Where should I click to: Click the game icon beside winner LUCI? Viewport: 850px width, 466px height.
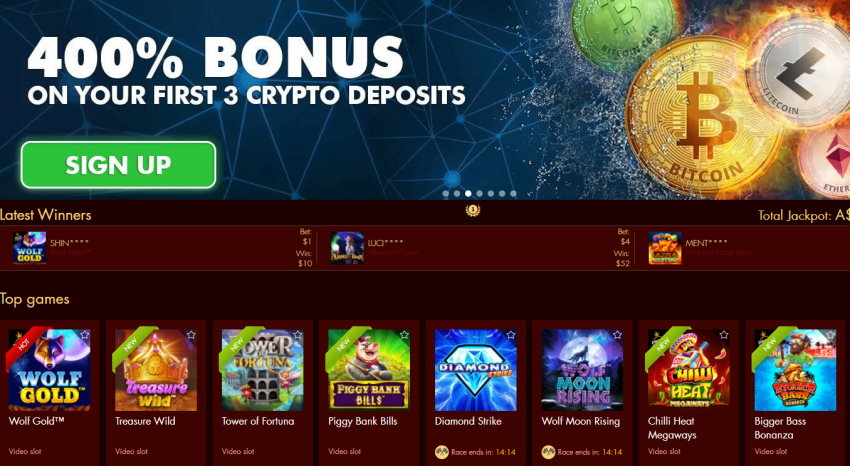[347, 248]
